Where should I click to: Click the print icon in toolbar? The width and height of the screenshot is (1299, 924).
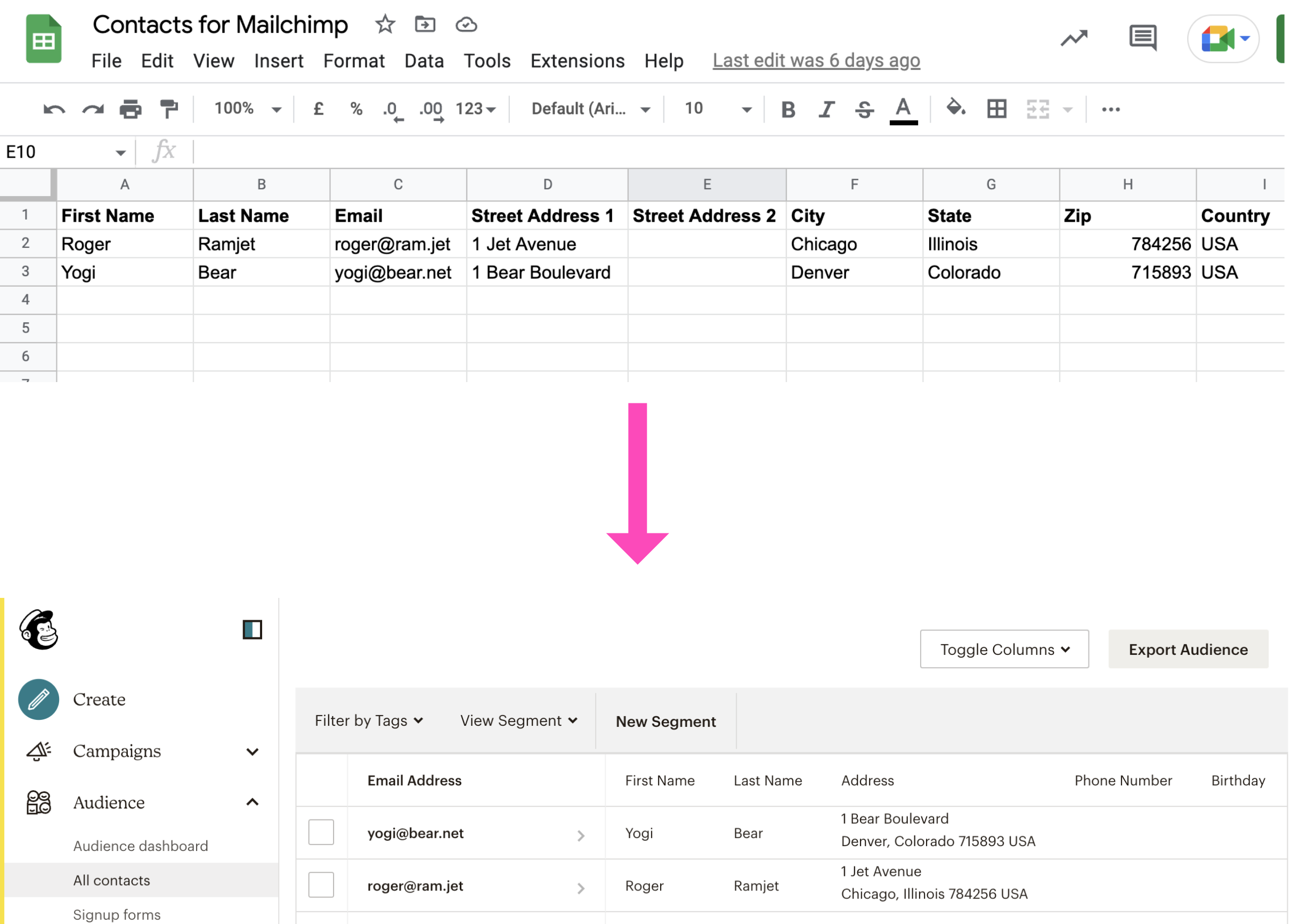130,109
